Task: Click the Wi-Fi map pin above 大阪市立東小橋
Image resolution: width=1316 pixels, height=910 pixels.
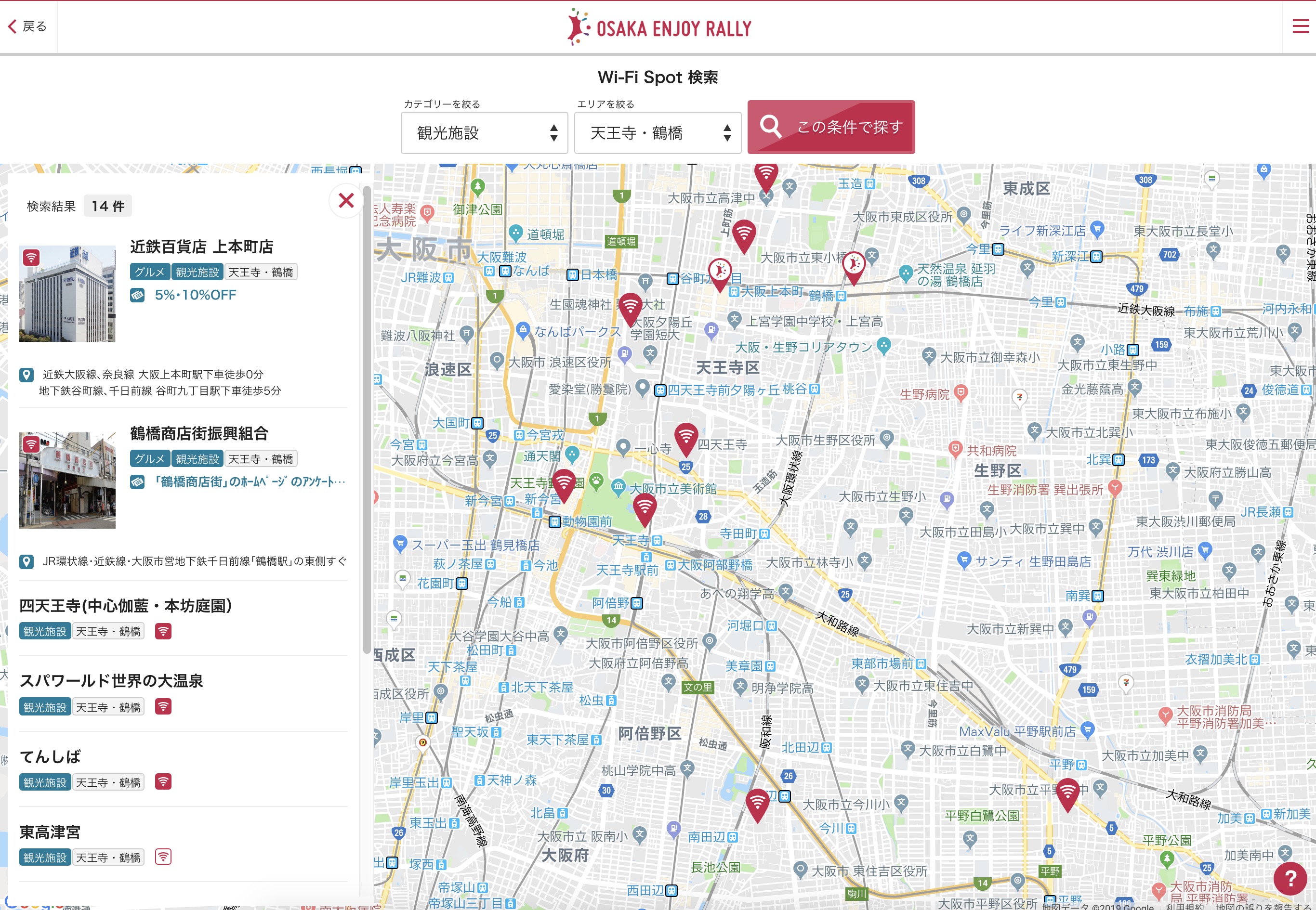Action: point(744,236)
